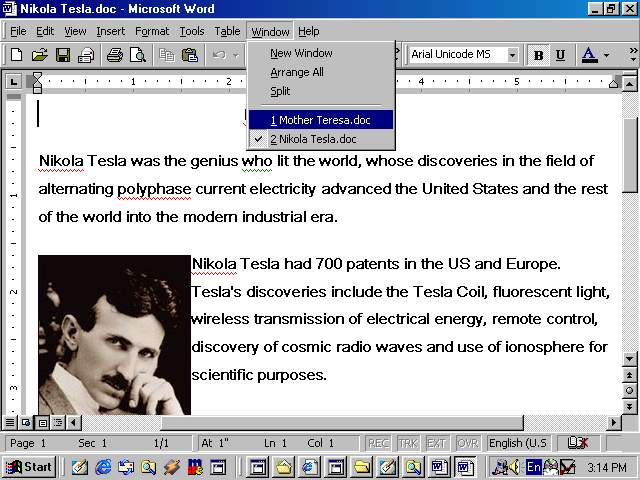Select checked Nikola Tesla.doc entry
Image resolution: width=640 pixels, height=480 pixels.
coord(321,139)
